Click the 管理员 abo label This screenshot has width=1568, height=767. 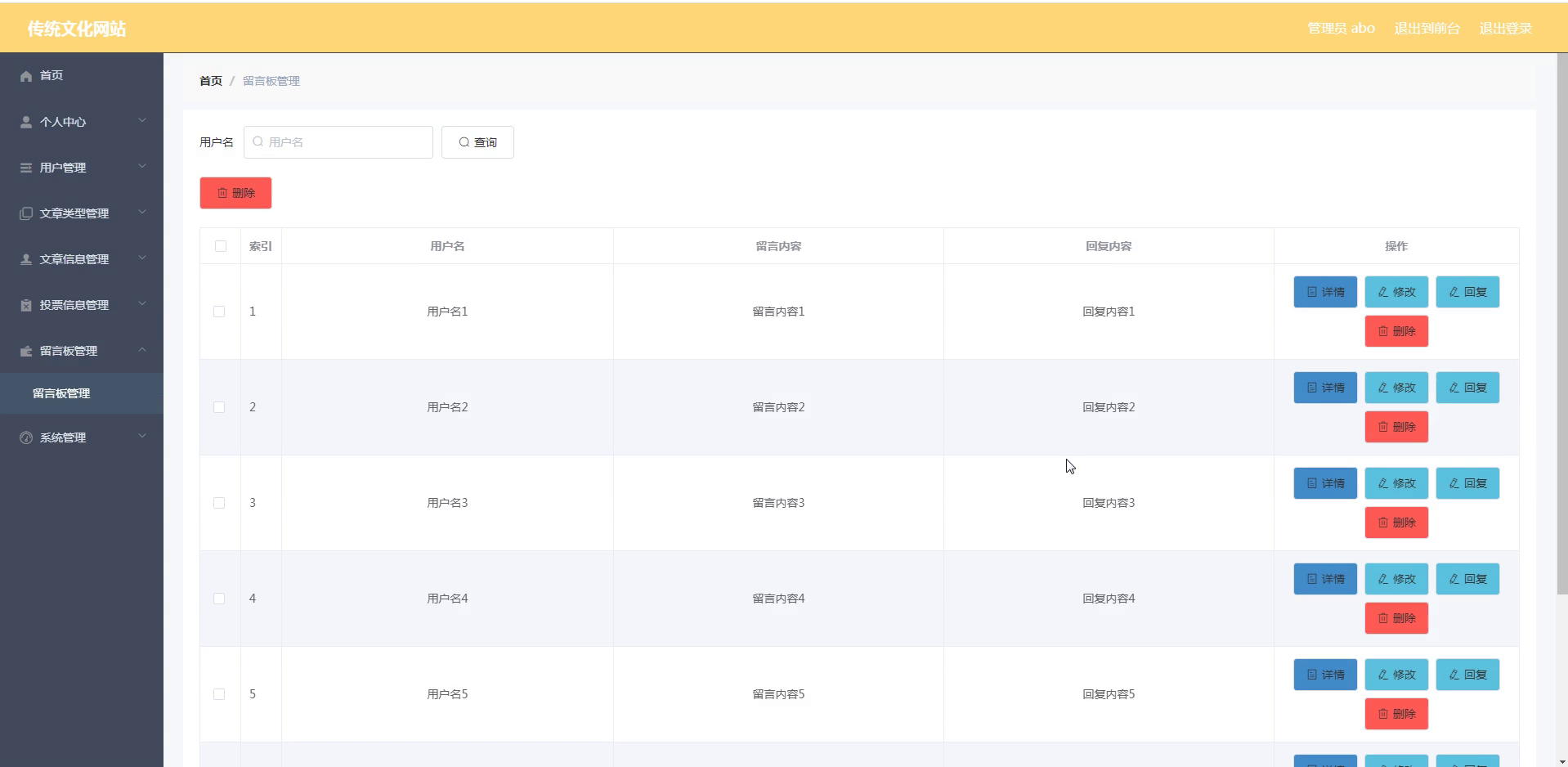coord(1341,29)
